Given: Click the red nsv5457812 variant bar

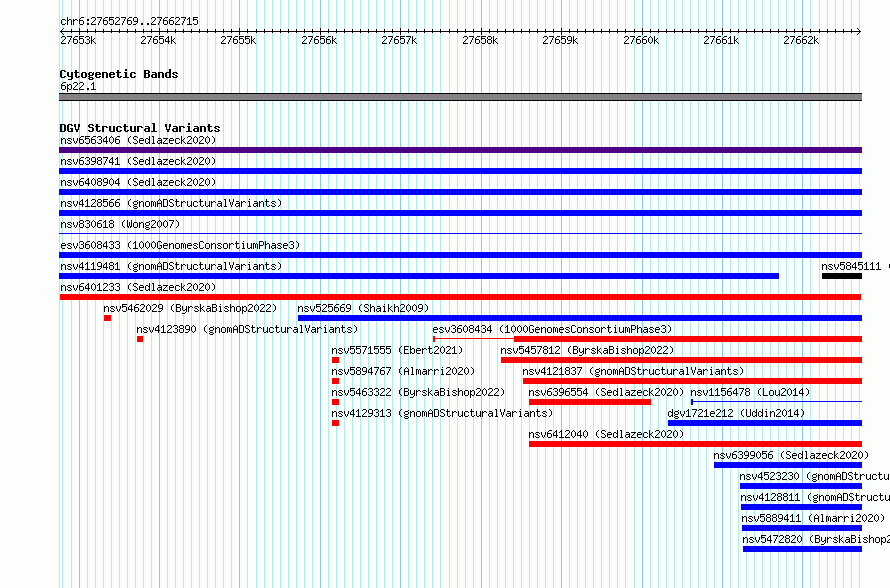Looking at the screenshot, I should click(x=681, y=360).
